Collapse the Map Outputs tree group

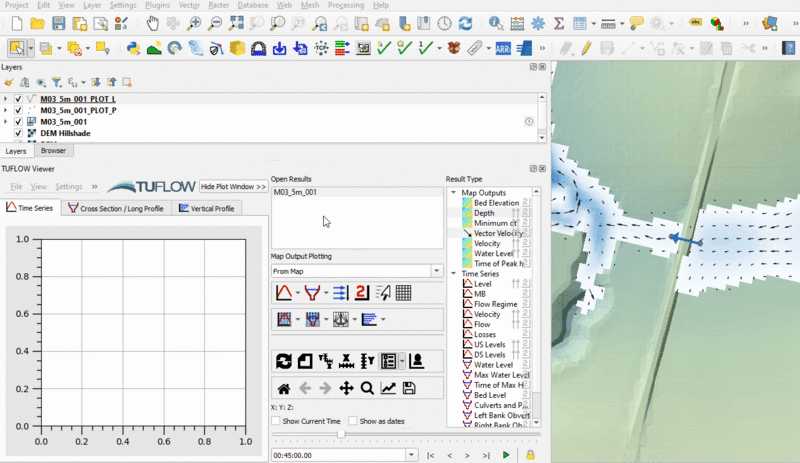coord(454,193)
